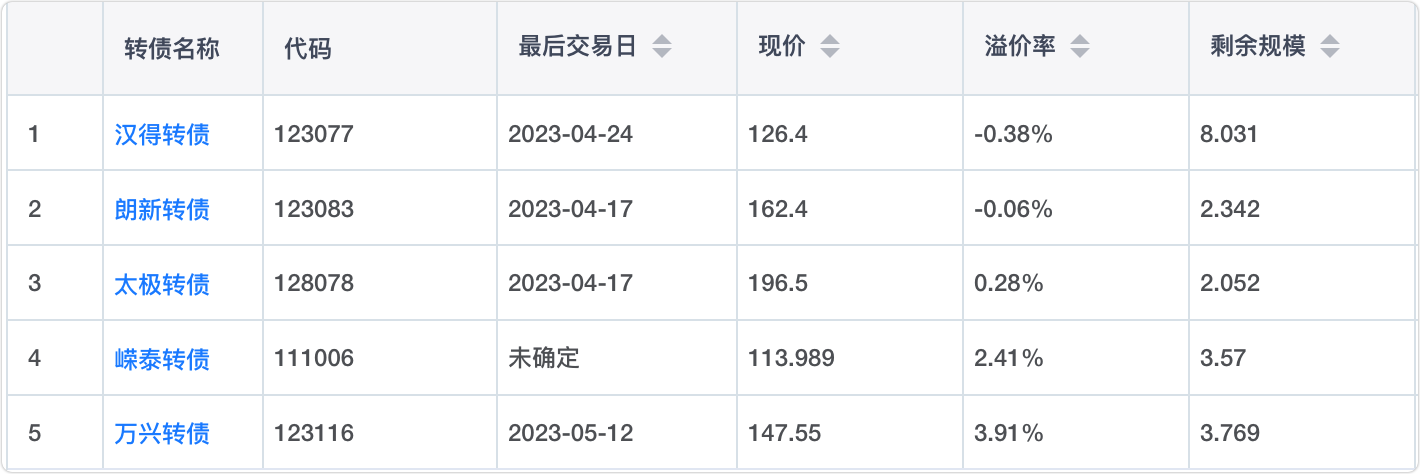Click the sort arrows beside 最后交易日
Screen dimensions: 1420x474
click(x=662, y=47)
